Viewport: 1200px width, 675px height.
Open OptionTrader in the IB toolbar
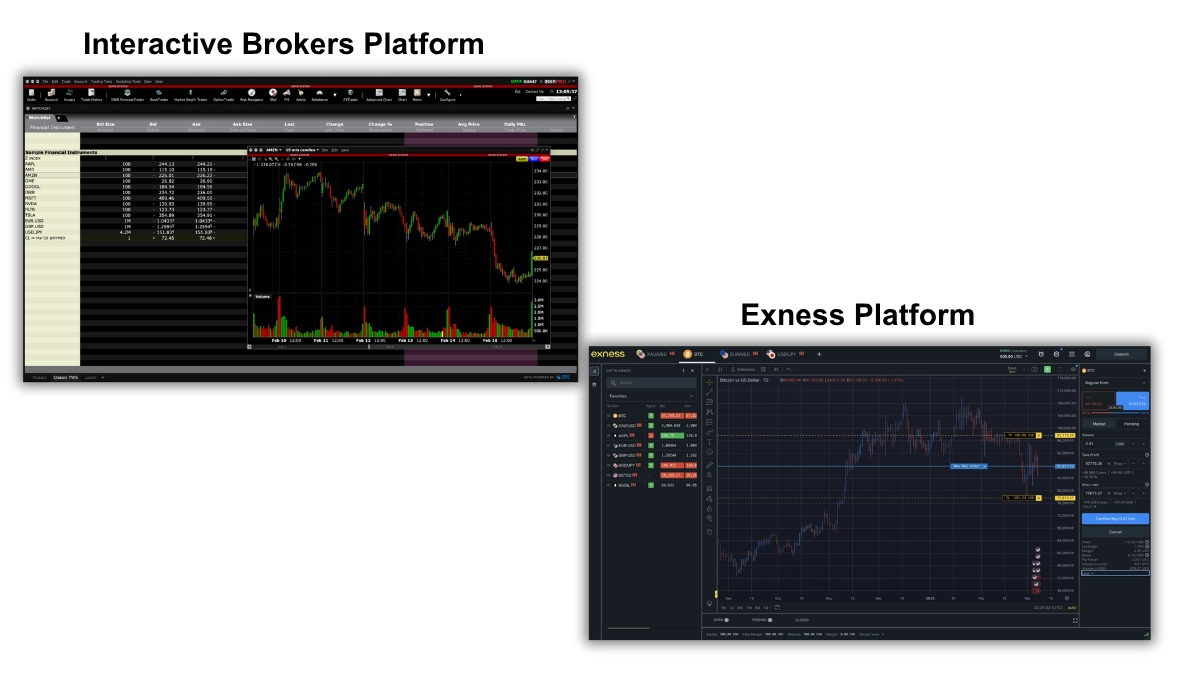223,95
